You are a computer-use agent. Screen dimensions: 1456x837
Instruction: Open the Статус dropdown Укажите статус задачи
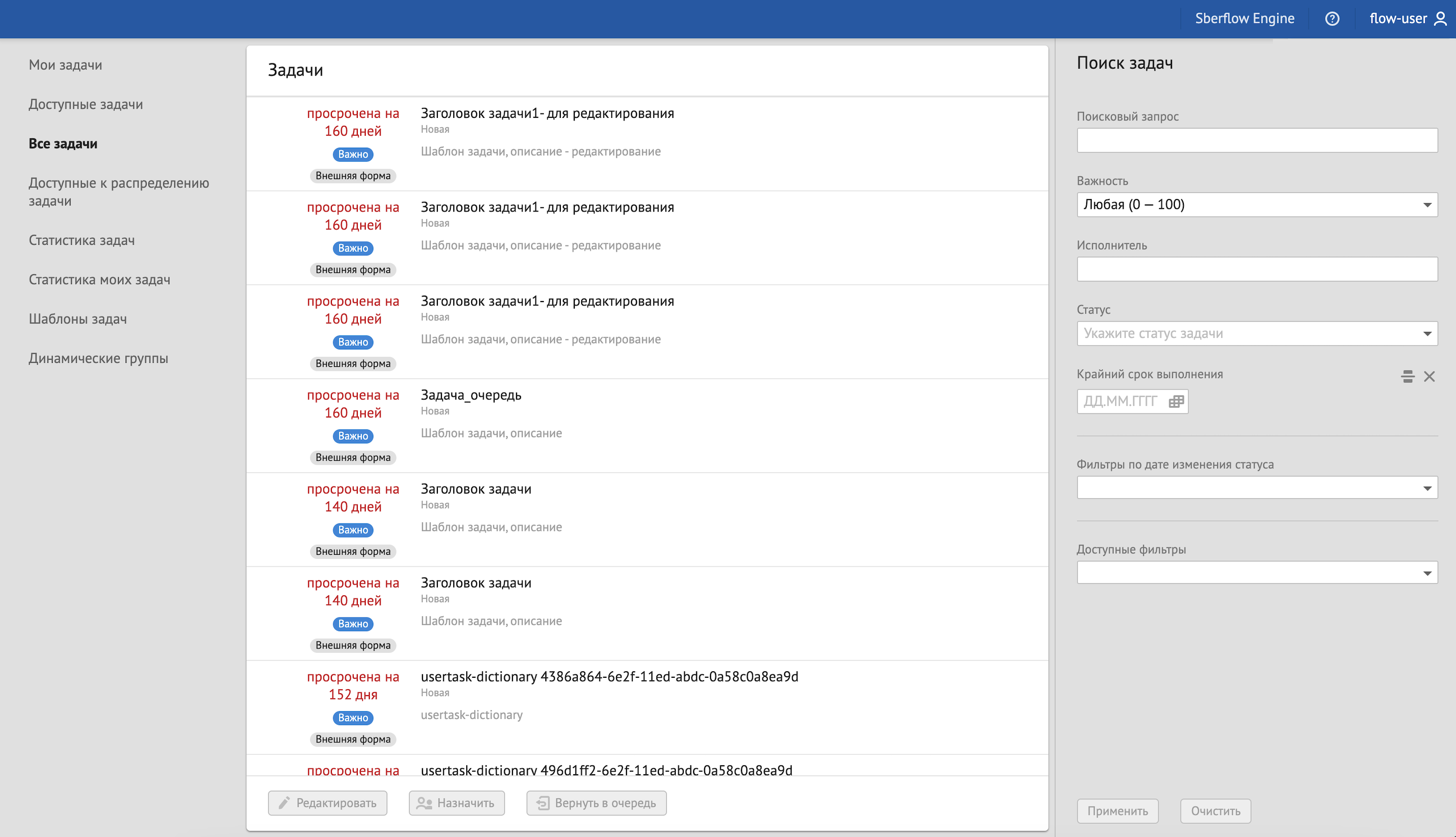pos(1256,333)
